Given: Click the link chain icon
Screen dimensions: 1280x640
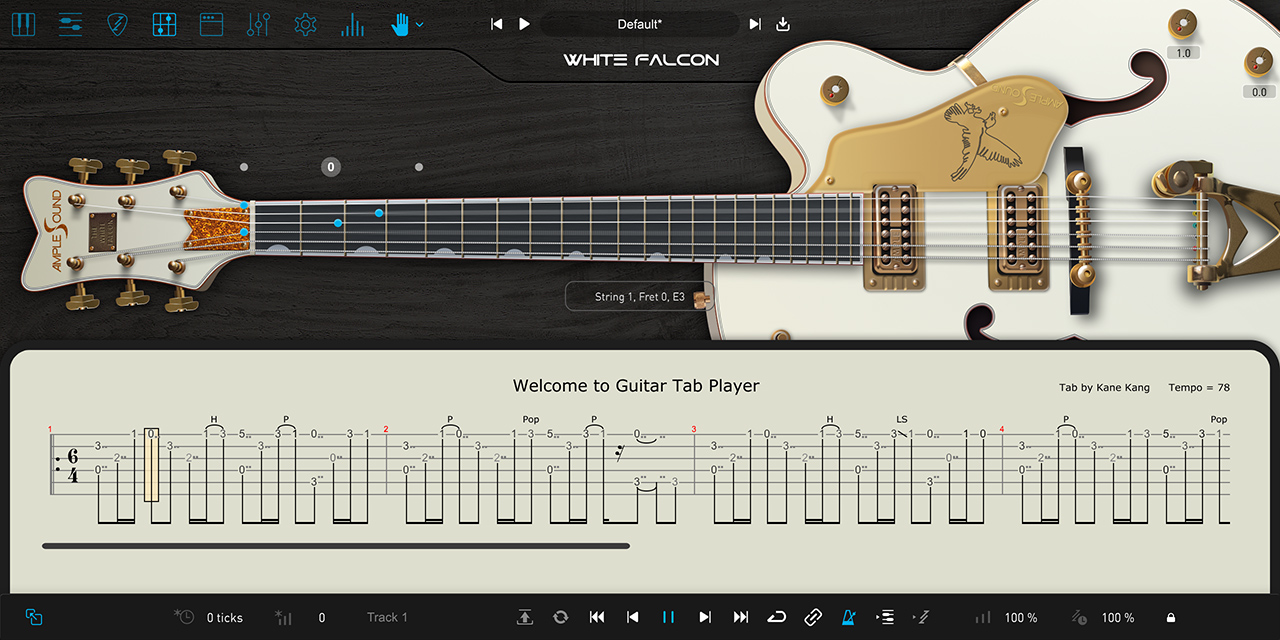Looking at the screenshot, I should pyautogui.click(x=813, y=617).
